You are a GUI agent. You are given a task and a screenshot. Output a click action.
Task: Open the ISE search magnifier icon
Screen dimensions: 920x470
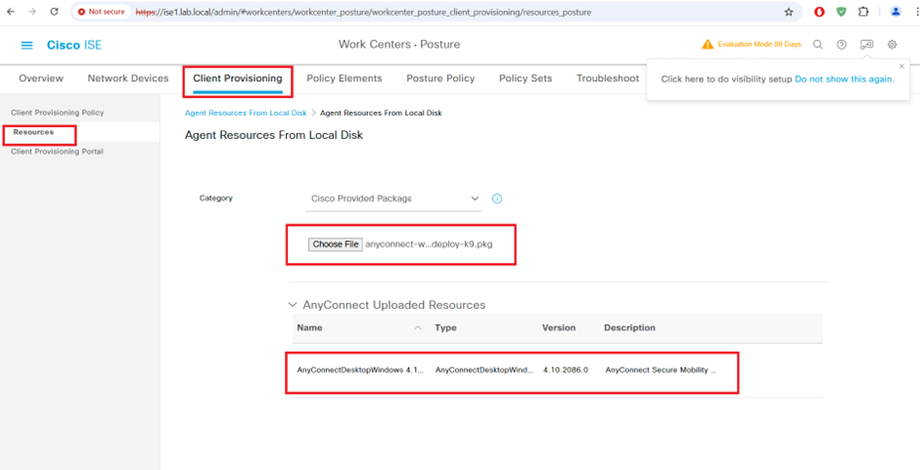tap(817, 45)
